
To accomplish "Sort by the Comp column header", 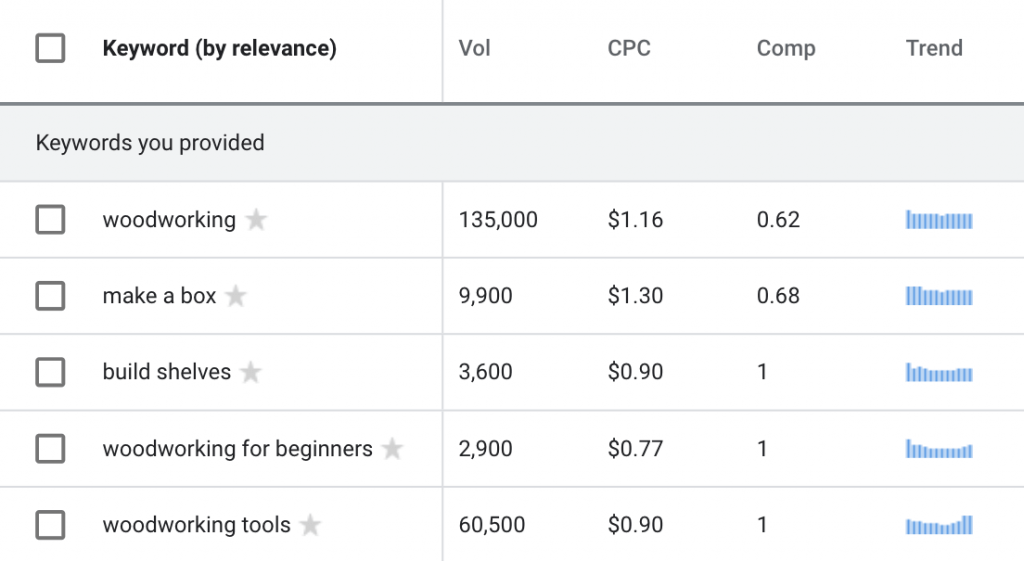I will (786, 48).
